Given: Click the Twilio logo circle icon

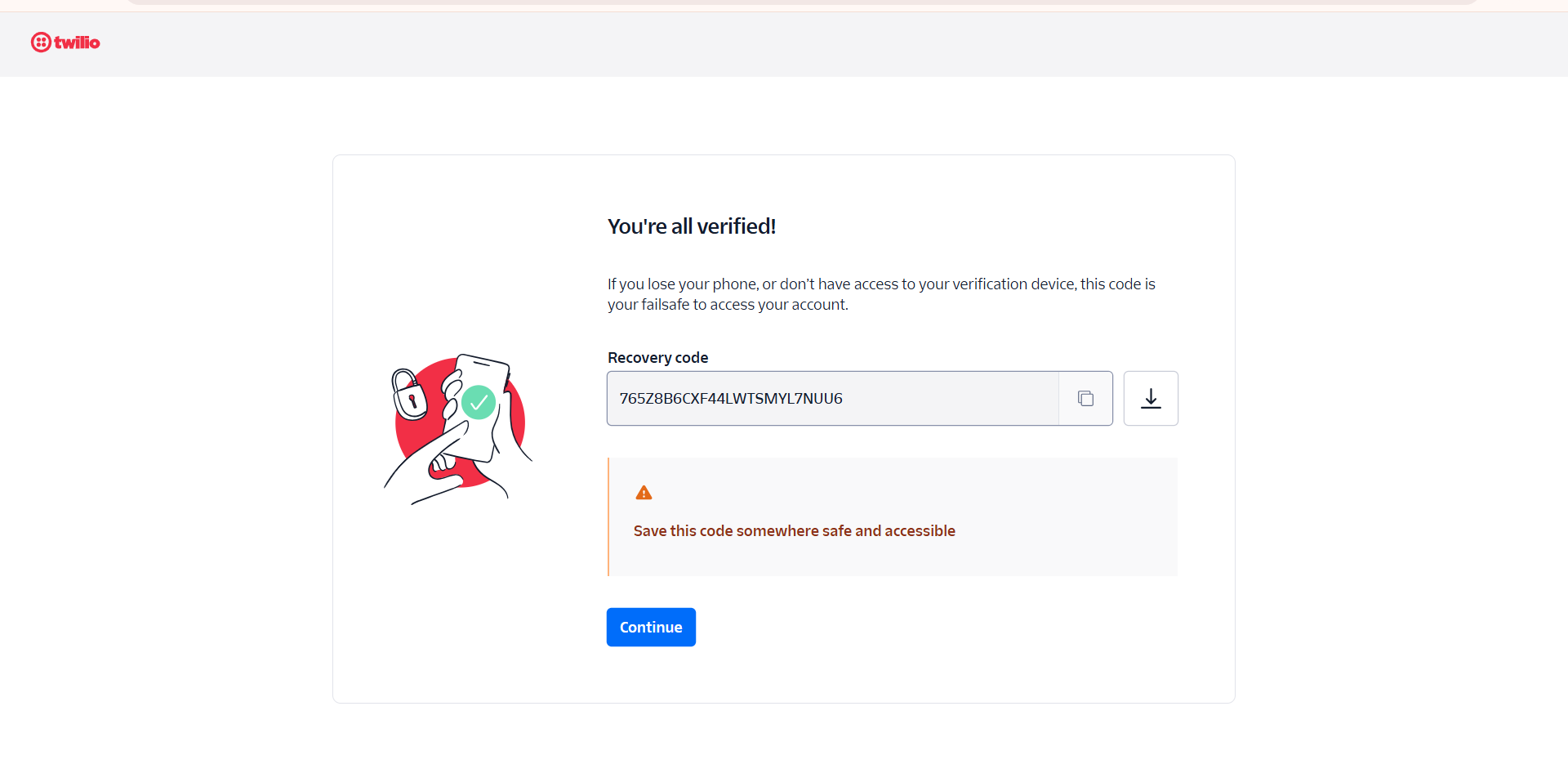Looking at the screenshot, I should tap(41, 42).
